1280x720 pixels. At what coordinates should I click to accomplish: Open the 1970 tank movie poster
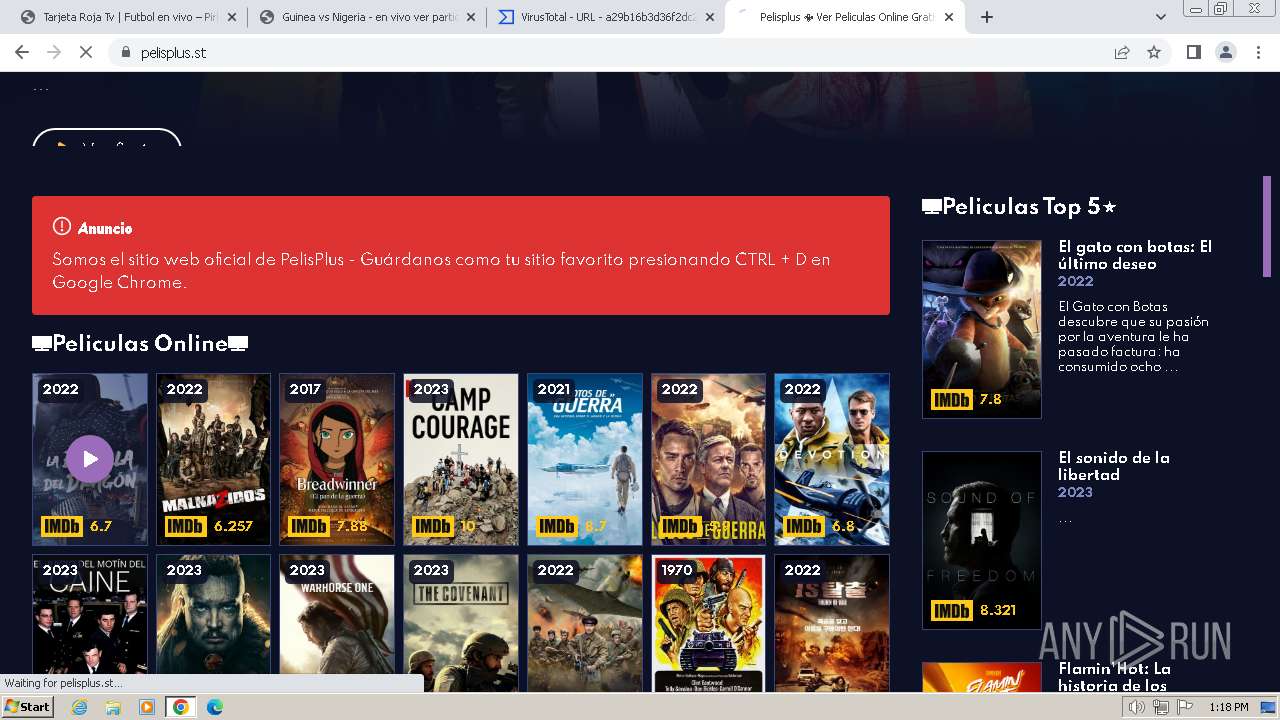coord(708,623)
